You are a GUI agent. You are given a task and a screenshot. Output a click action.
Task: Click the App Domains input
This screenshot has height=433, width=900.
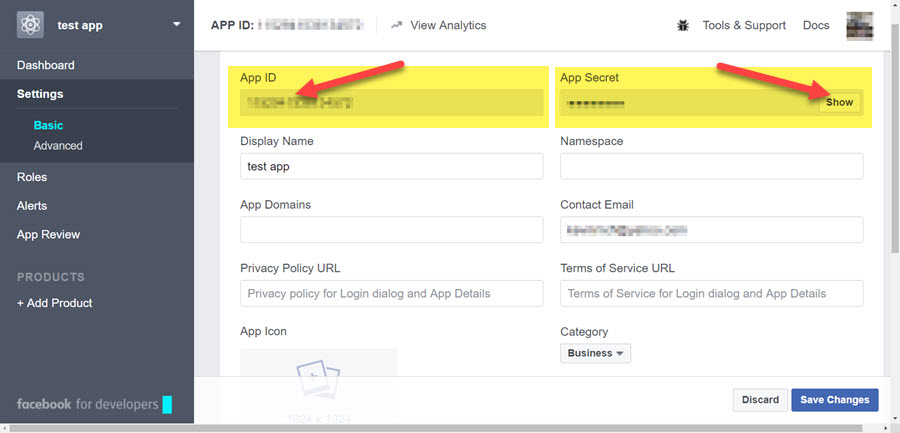391,230
